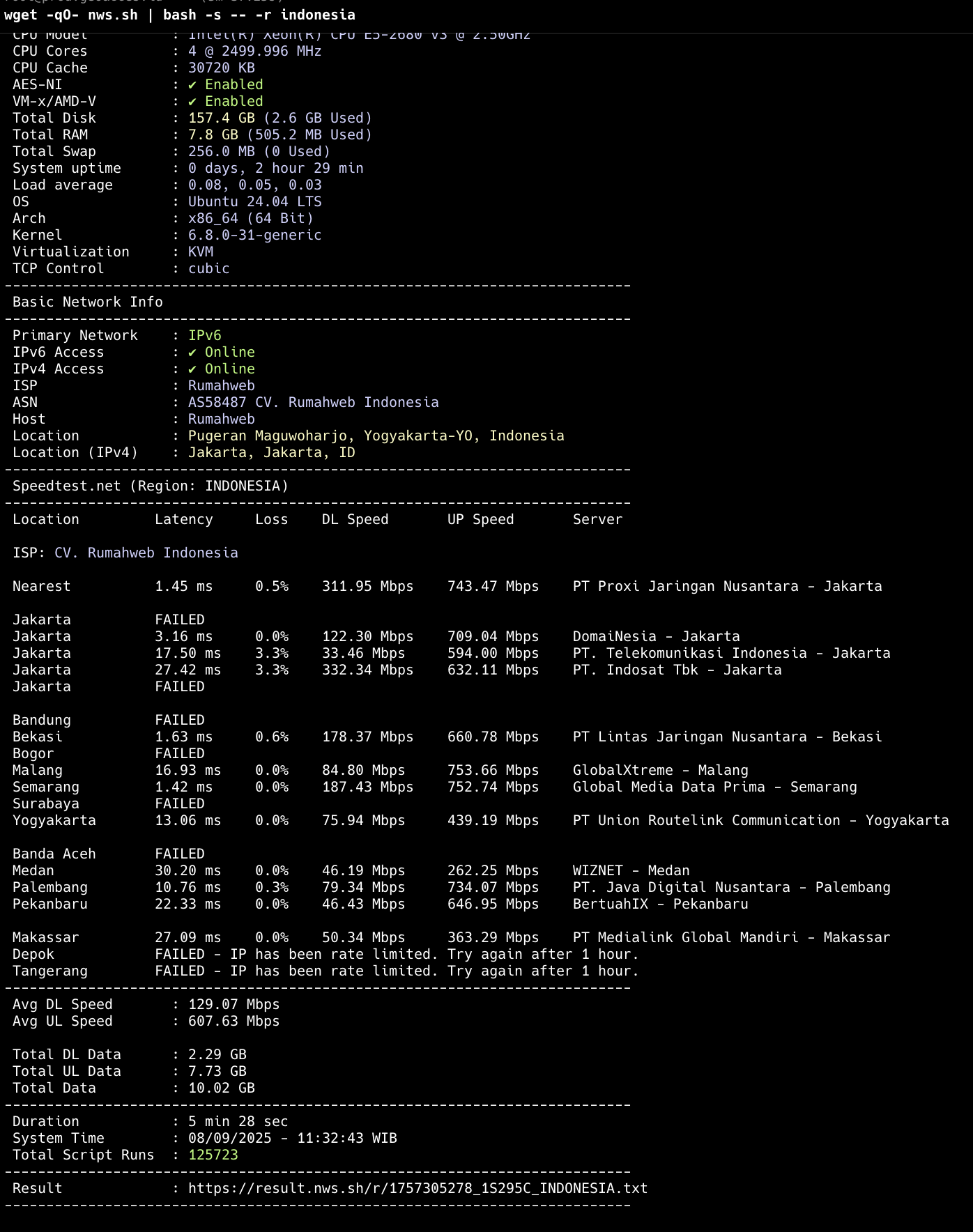973x1232 pixels.
Task: Click DomaiNesia - Jakarta server name
Action: pyautogui.click(x=657, y=636)
